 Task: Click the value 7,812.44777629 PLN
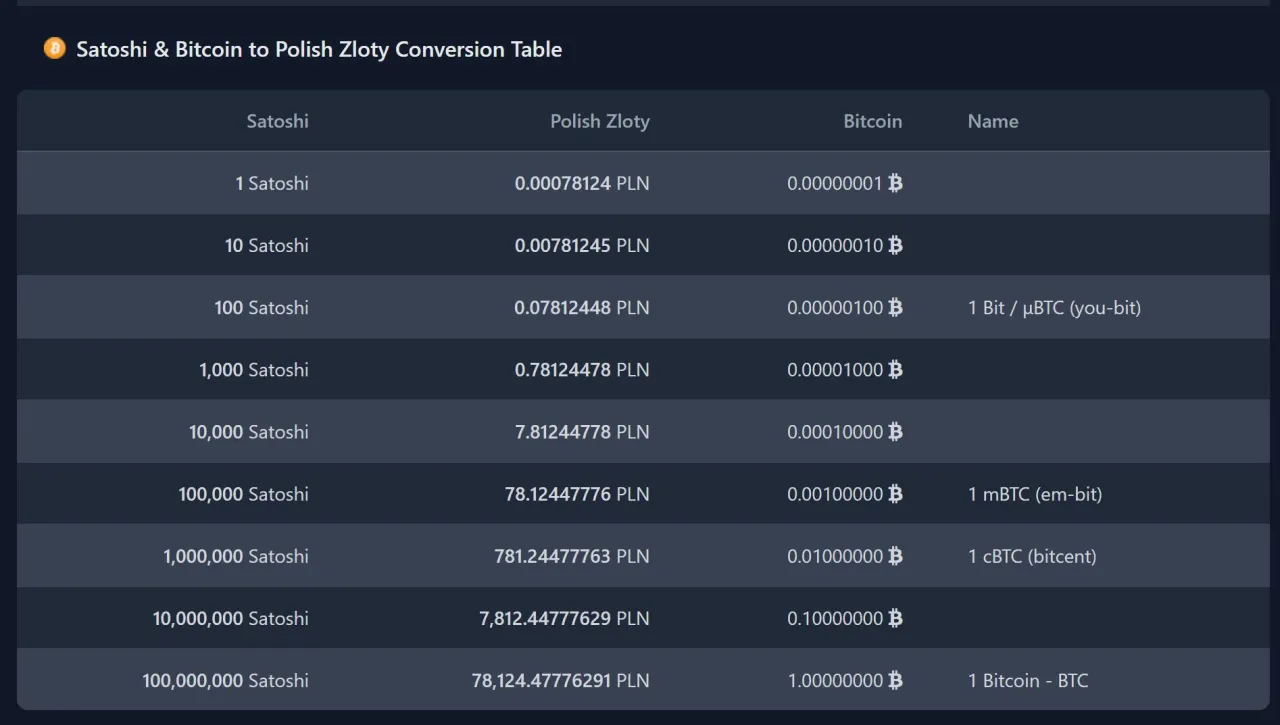(564, 618)
